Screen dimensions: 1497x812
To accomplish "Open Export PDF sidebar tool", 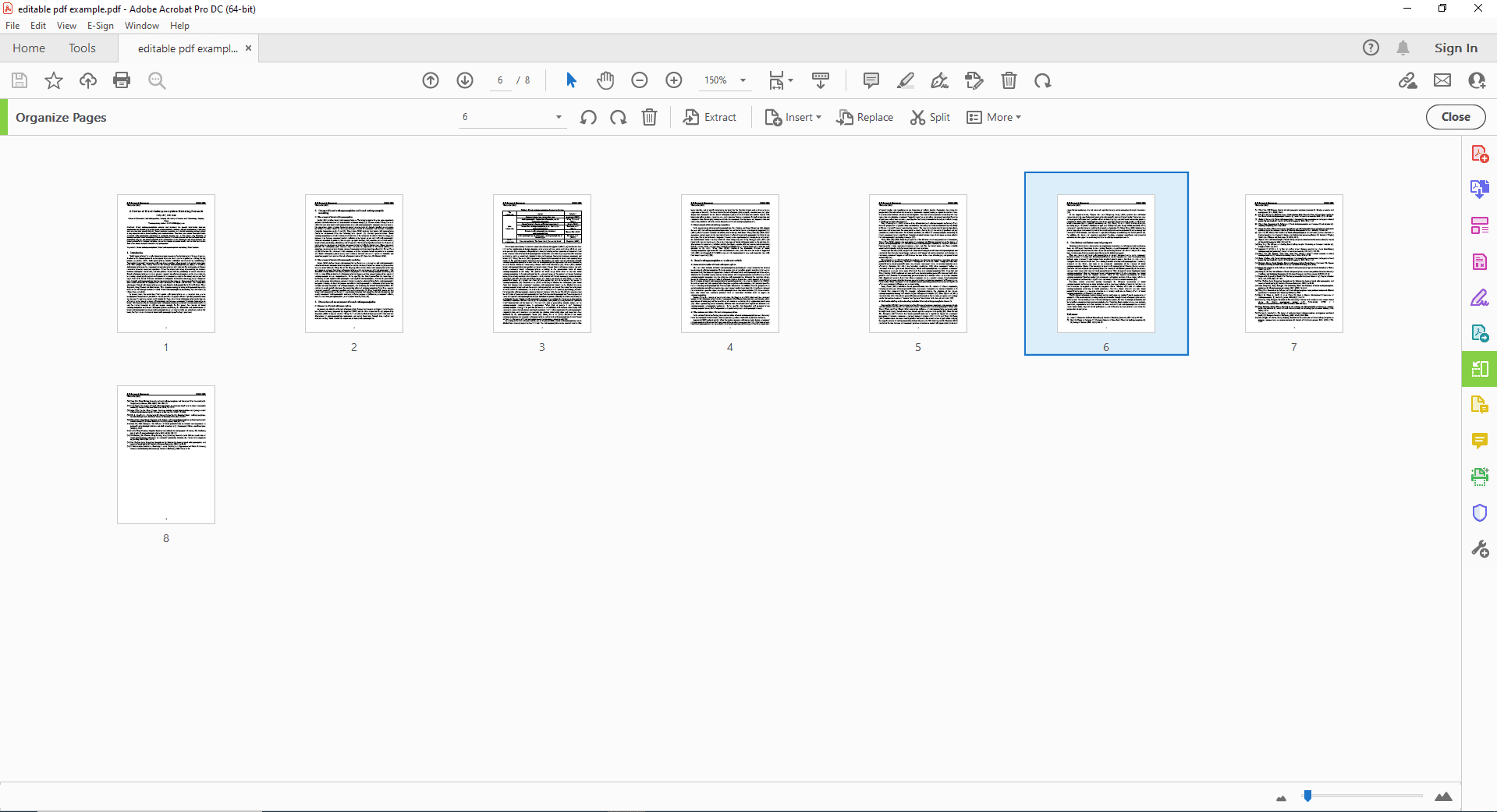I will 1480,190.
